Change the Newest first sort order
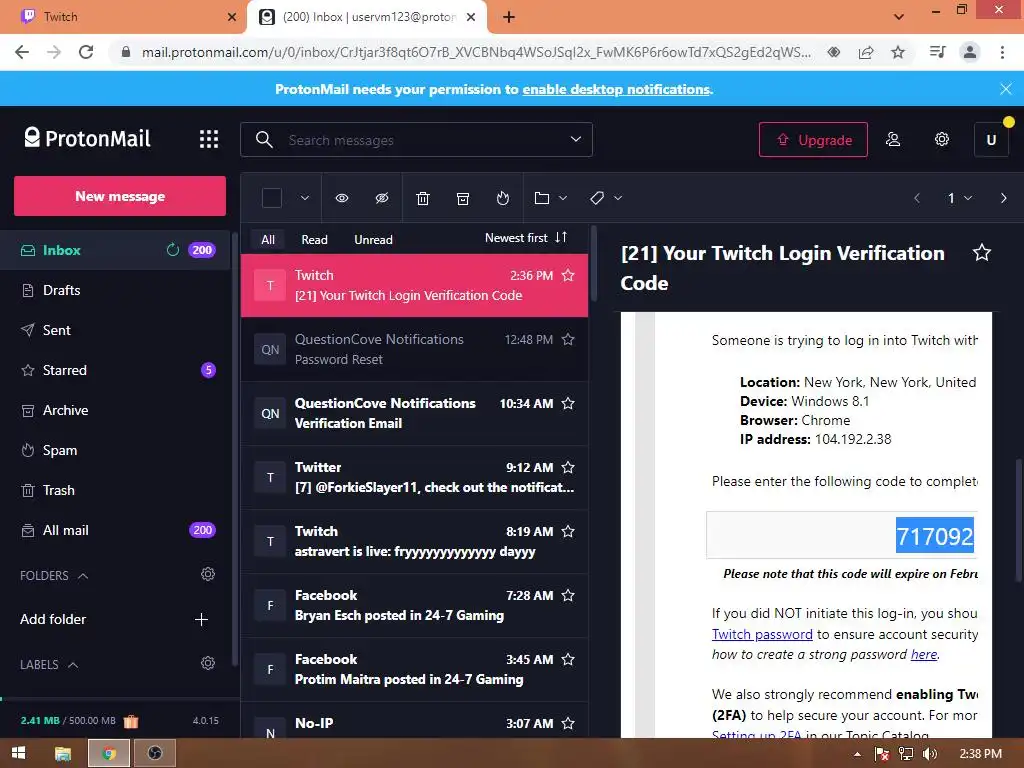 526,238
